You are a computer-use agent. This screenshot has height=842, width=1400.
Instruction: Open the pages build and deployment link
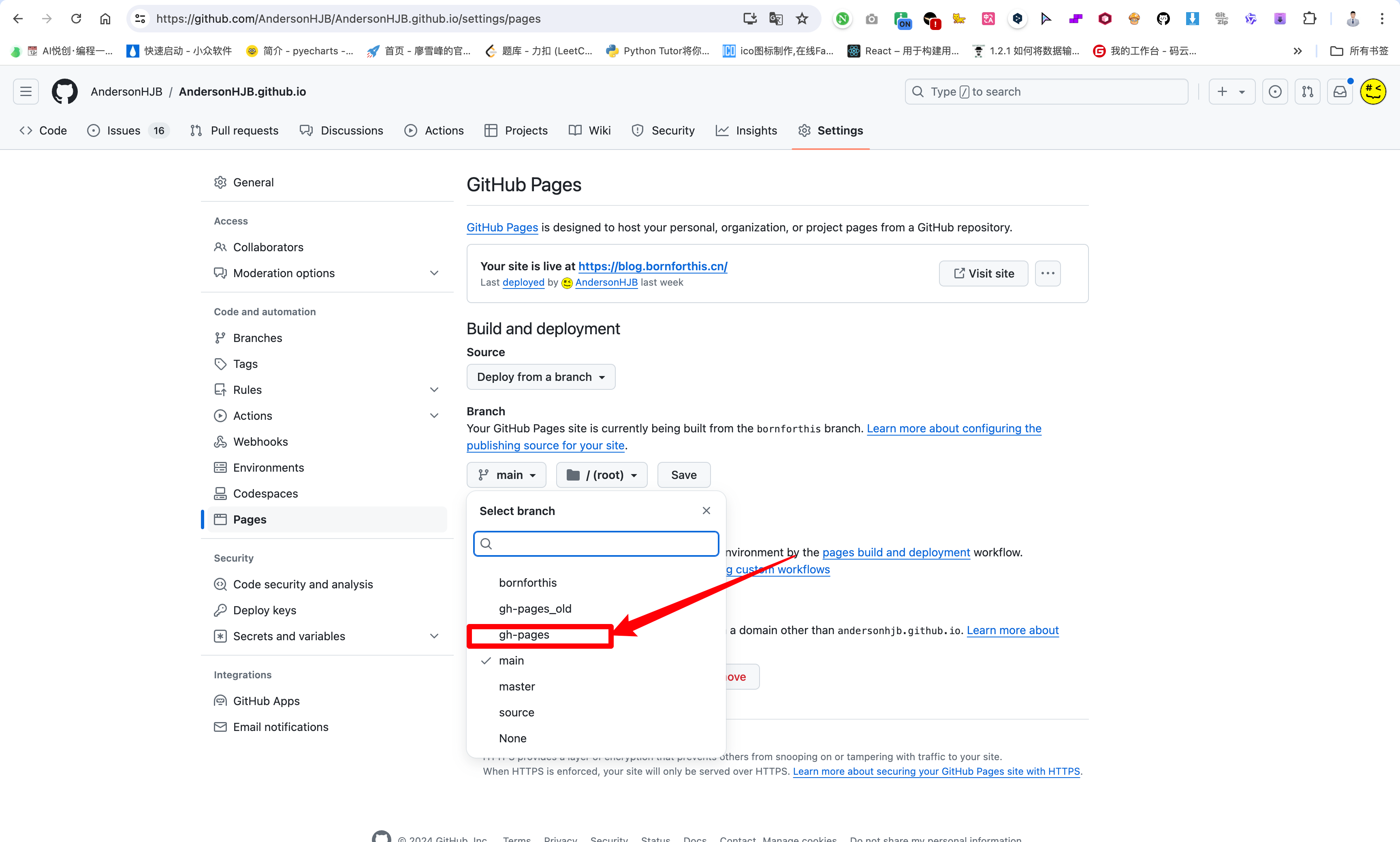point(896,553)
